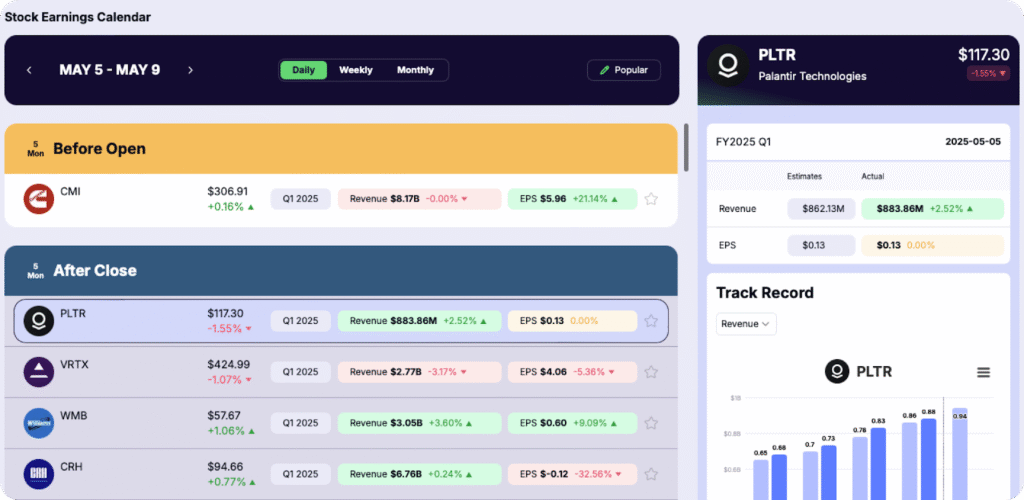Click the main list vertical scrollbar
1024x500 pixels.
click(x=686, y=148)
